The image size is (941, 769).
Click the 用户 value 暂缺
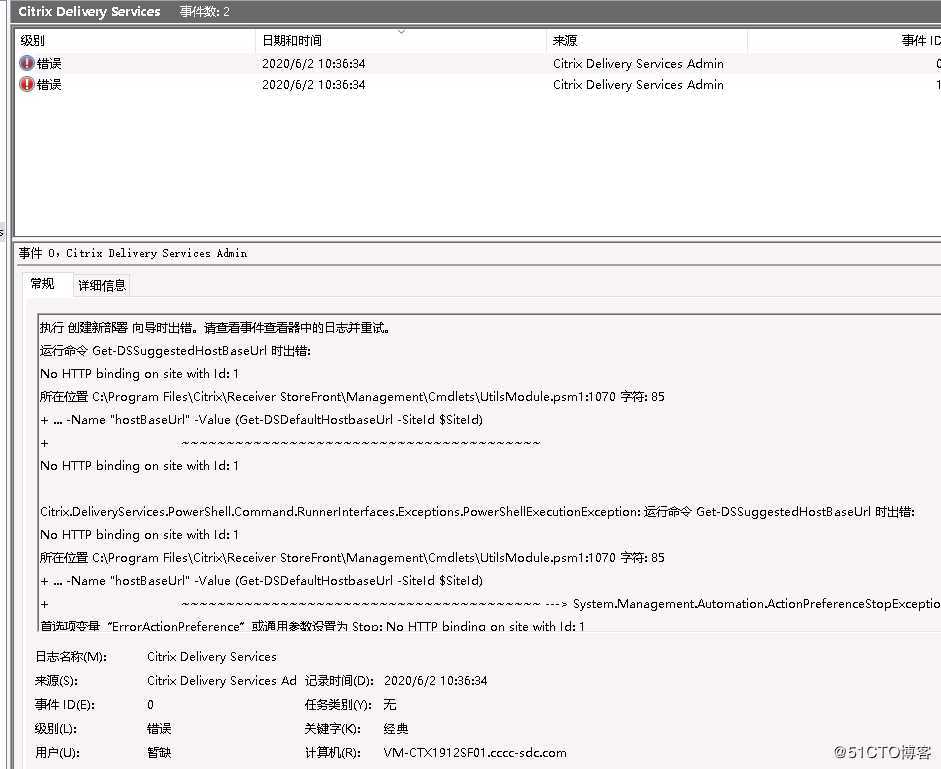[x=159, y=753]
